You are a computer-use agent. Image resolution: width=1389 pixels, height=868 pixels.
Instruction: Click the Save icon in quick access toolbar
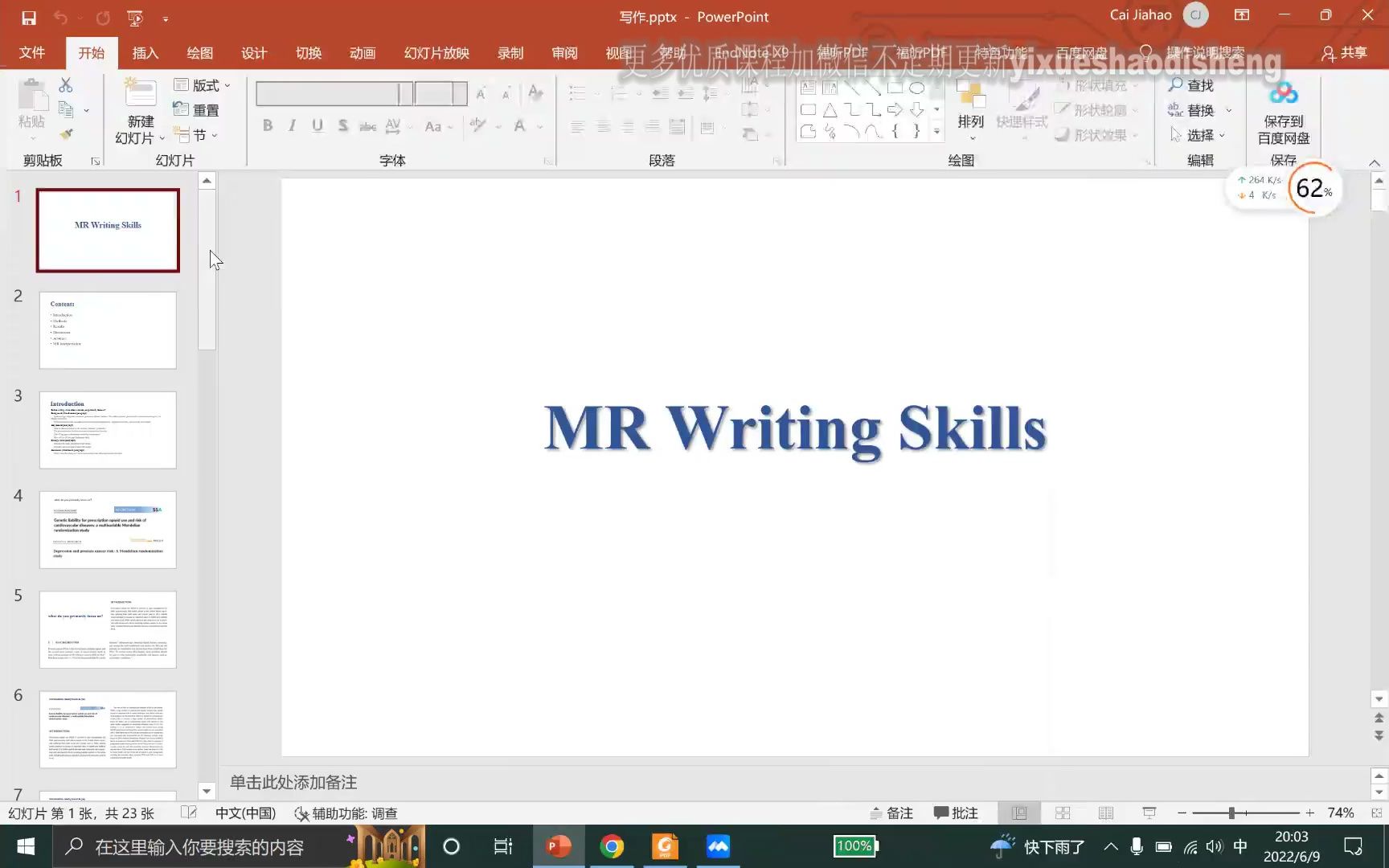(x=29, y=17)
